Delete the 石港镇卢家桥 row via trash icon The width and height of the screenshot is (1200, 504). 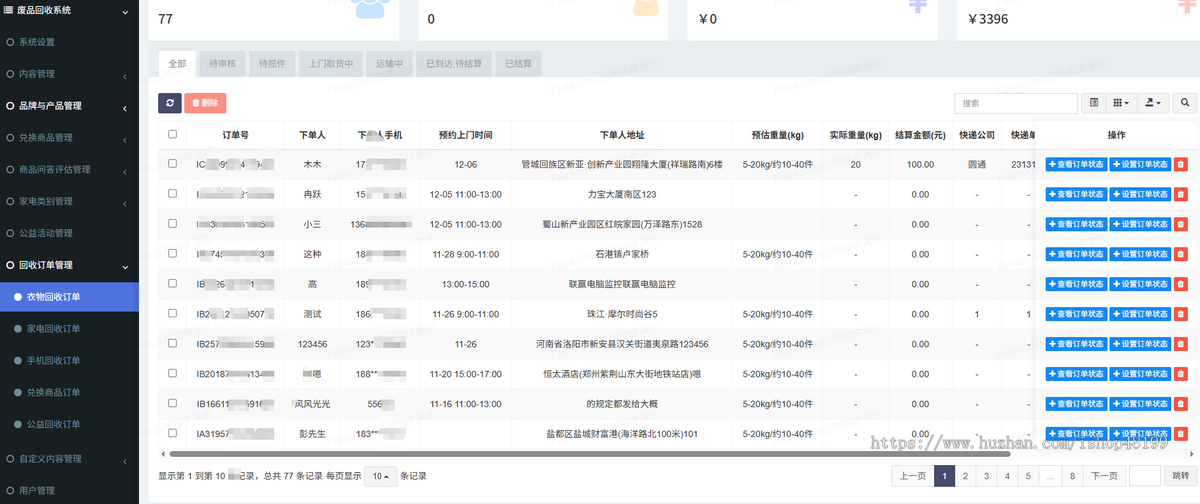tap(1180, 255)
